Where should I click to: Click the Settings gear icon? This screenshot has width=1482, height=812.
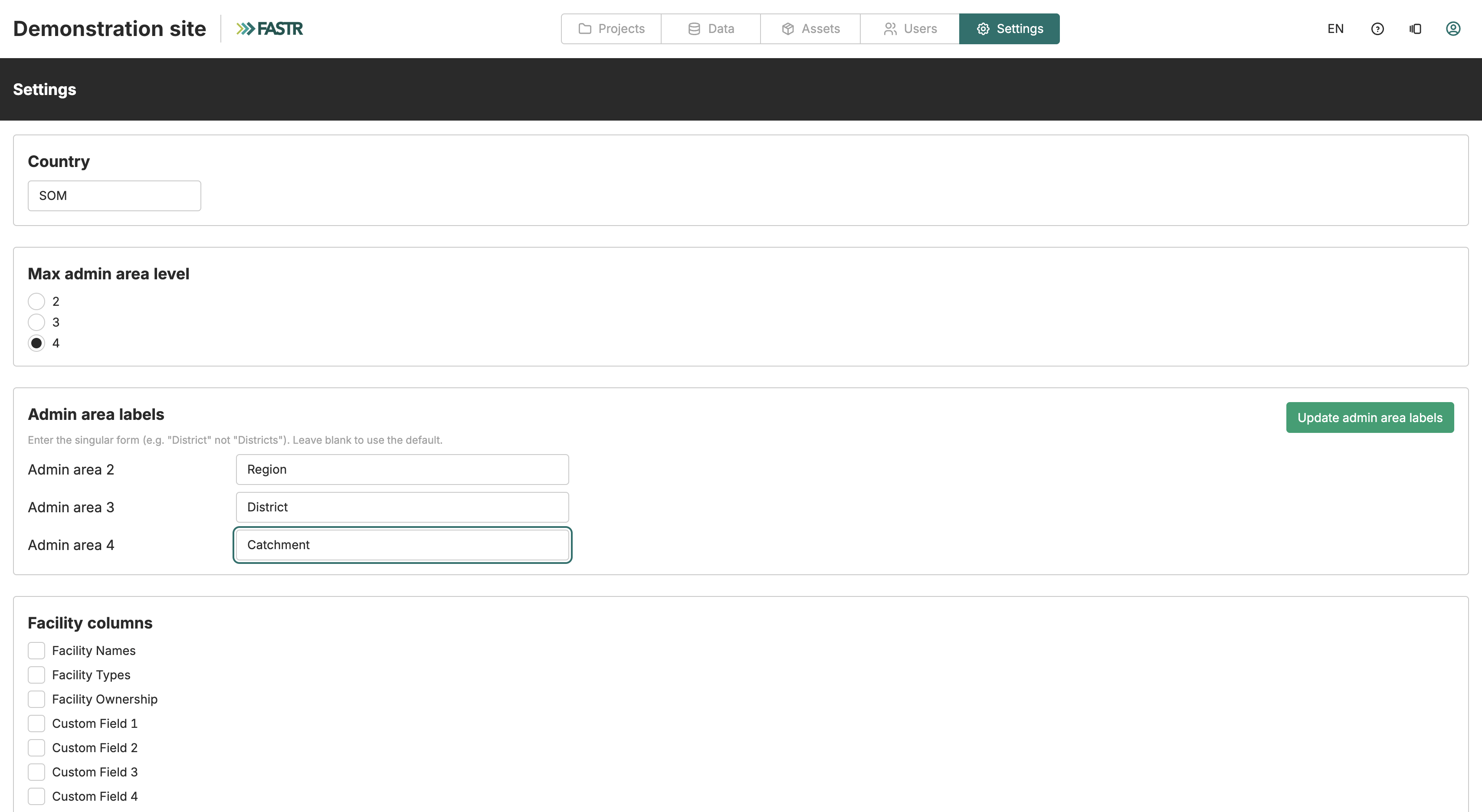(x=983, y=29)
